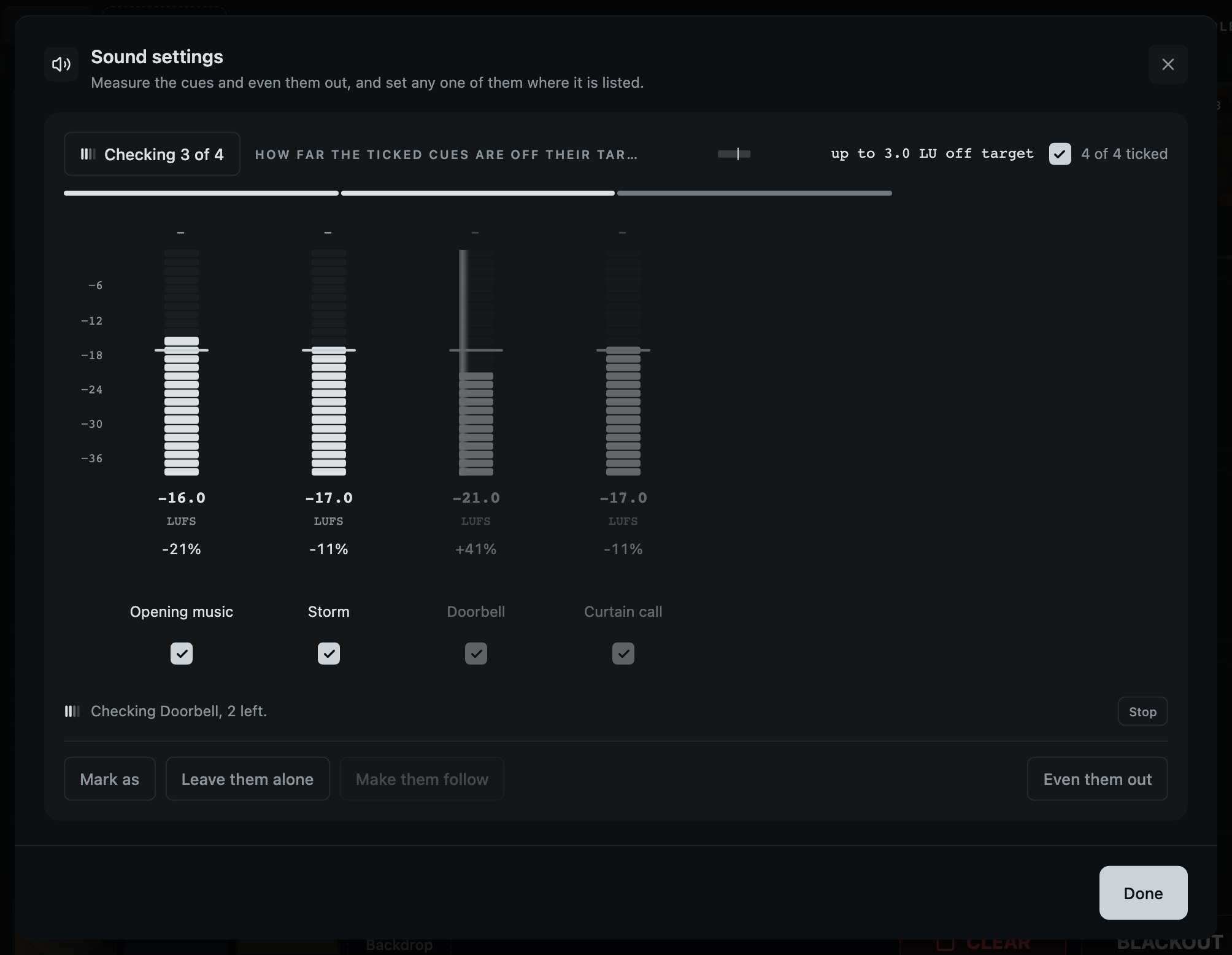Click the Storm cue label

coord(329,612)
